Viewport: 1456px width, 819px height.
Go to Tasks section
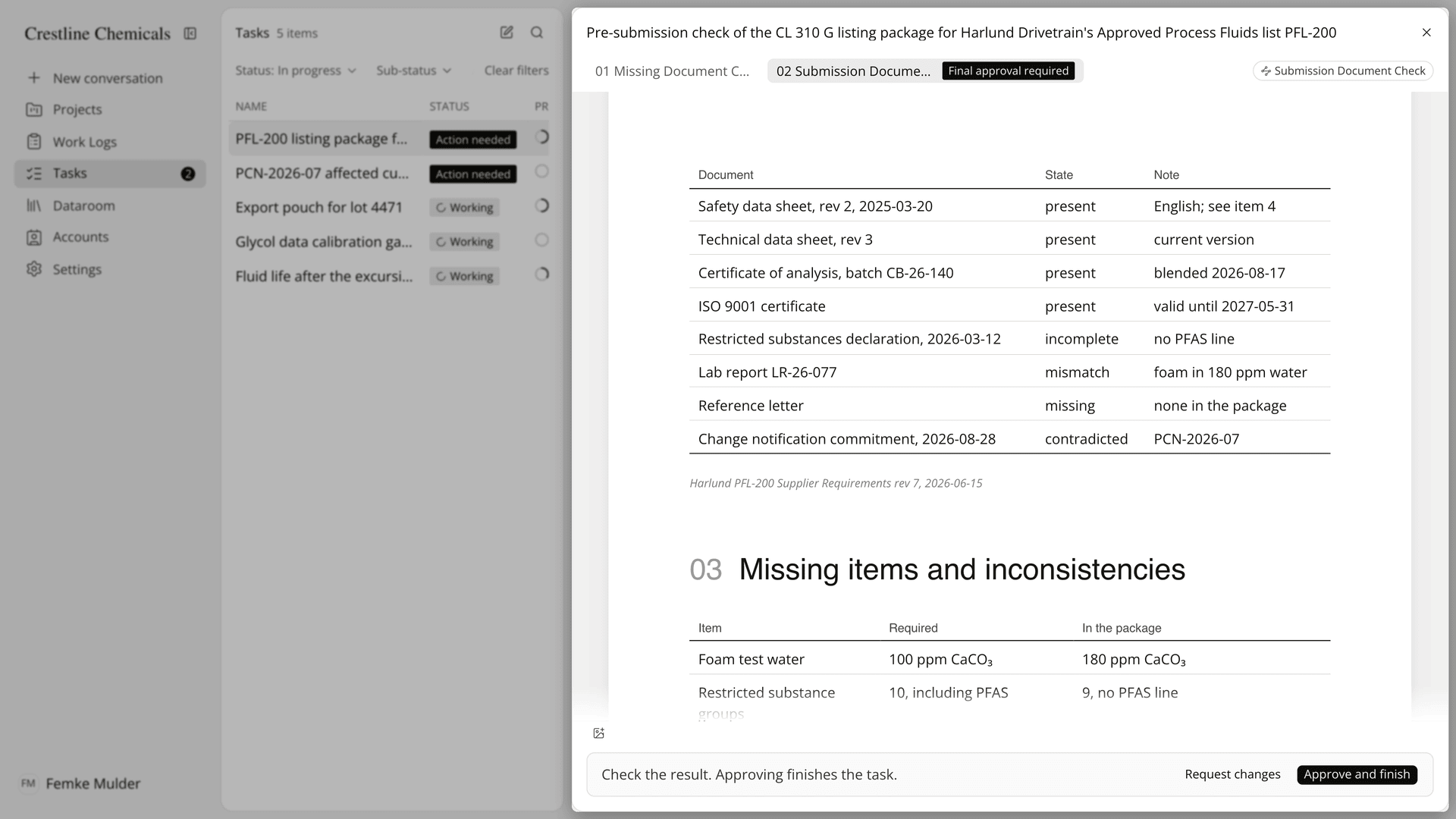pos(110,174)
